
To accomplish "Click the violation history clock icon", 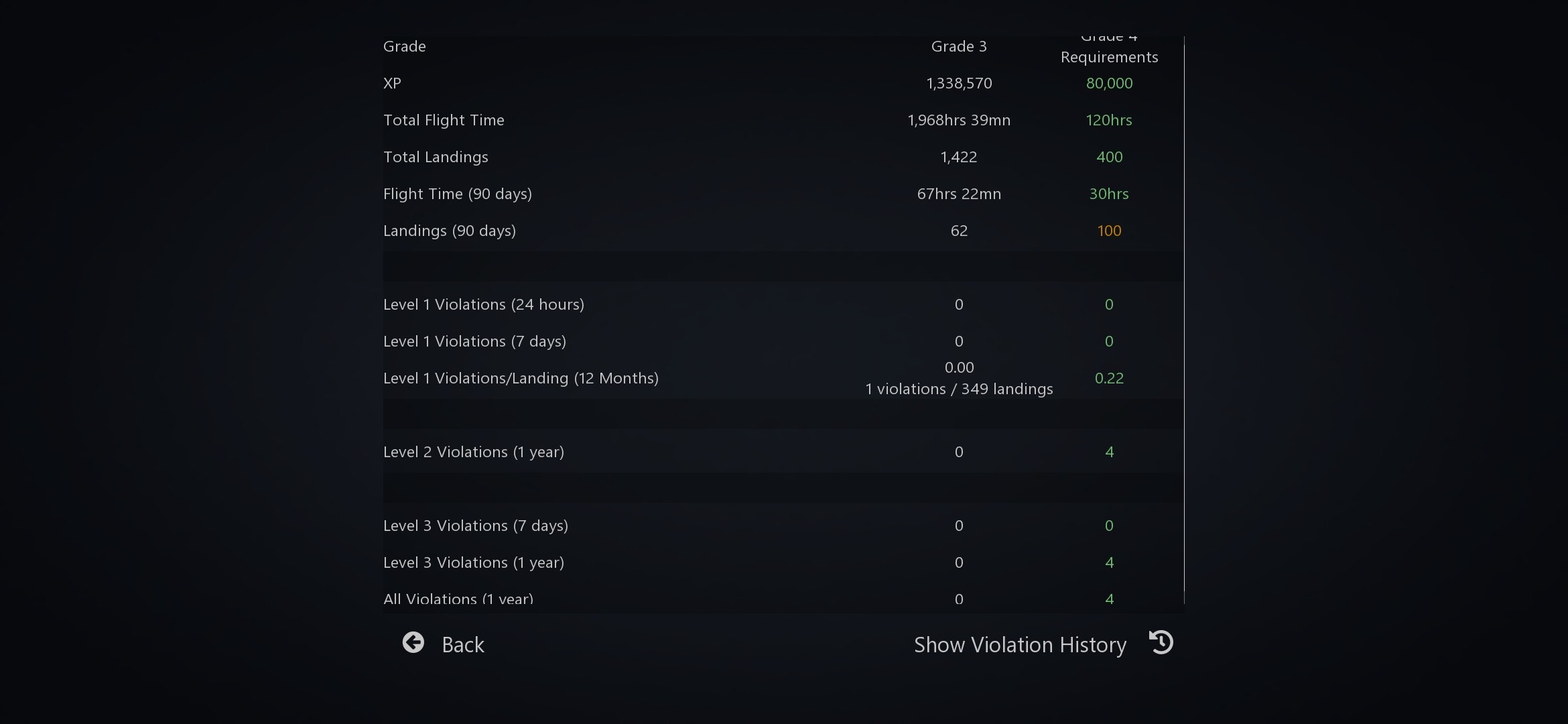I will click(x=1161, y=642).
